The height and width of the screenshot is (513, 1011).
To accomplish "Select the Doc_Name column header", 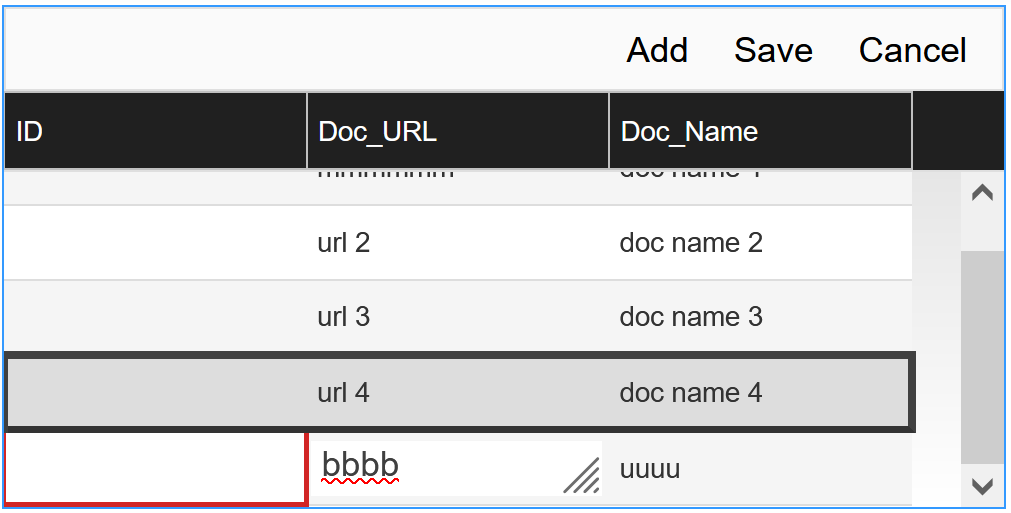I will (x=760, y=131).
